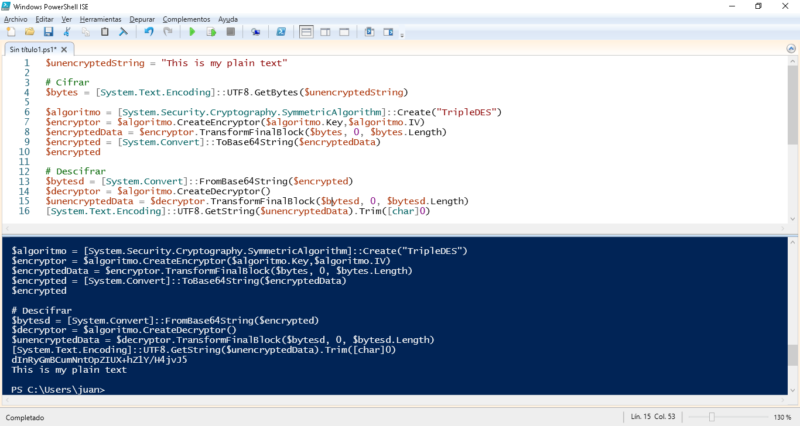Click the "# Cifrar" comment on line 3

pos(67,82)
